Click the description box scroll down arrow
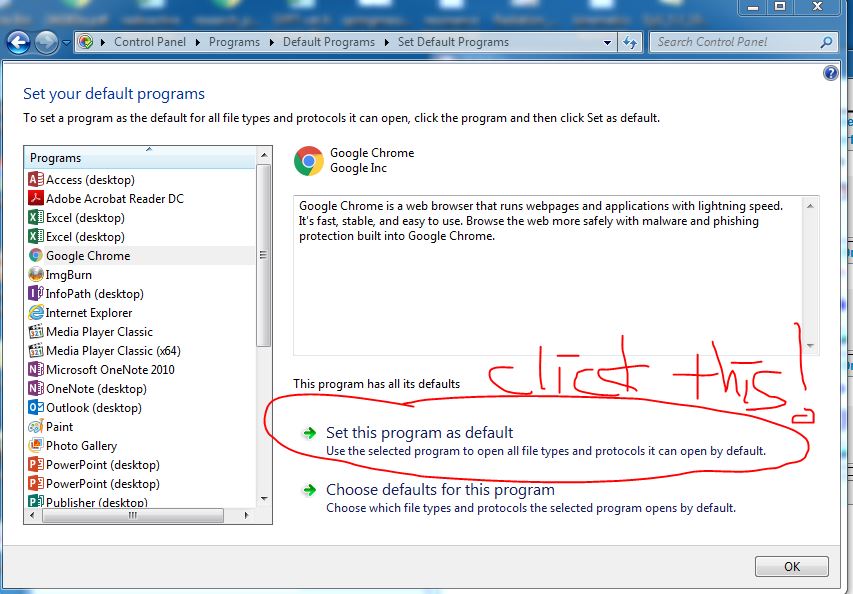The width and height of the screenshot is (853, 594). click(810, 346)
